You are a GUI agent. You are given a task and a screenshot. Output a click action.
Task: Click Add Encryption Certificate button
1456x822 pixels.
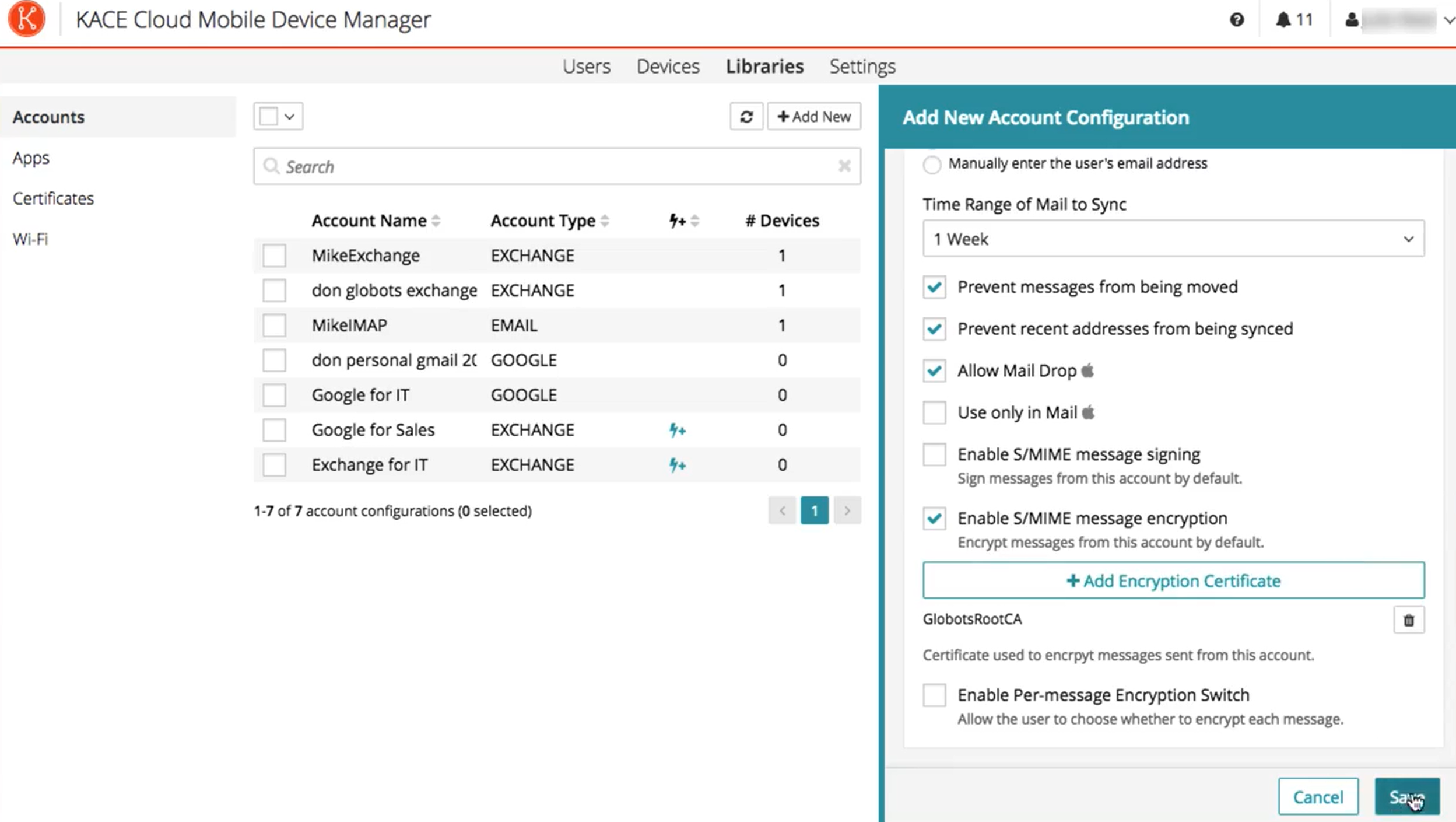coord(1173,580)
